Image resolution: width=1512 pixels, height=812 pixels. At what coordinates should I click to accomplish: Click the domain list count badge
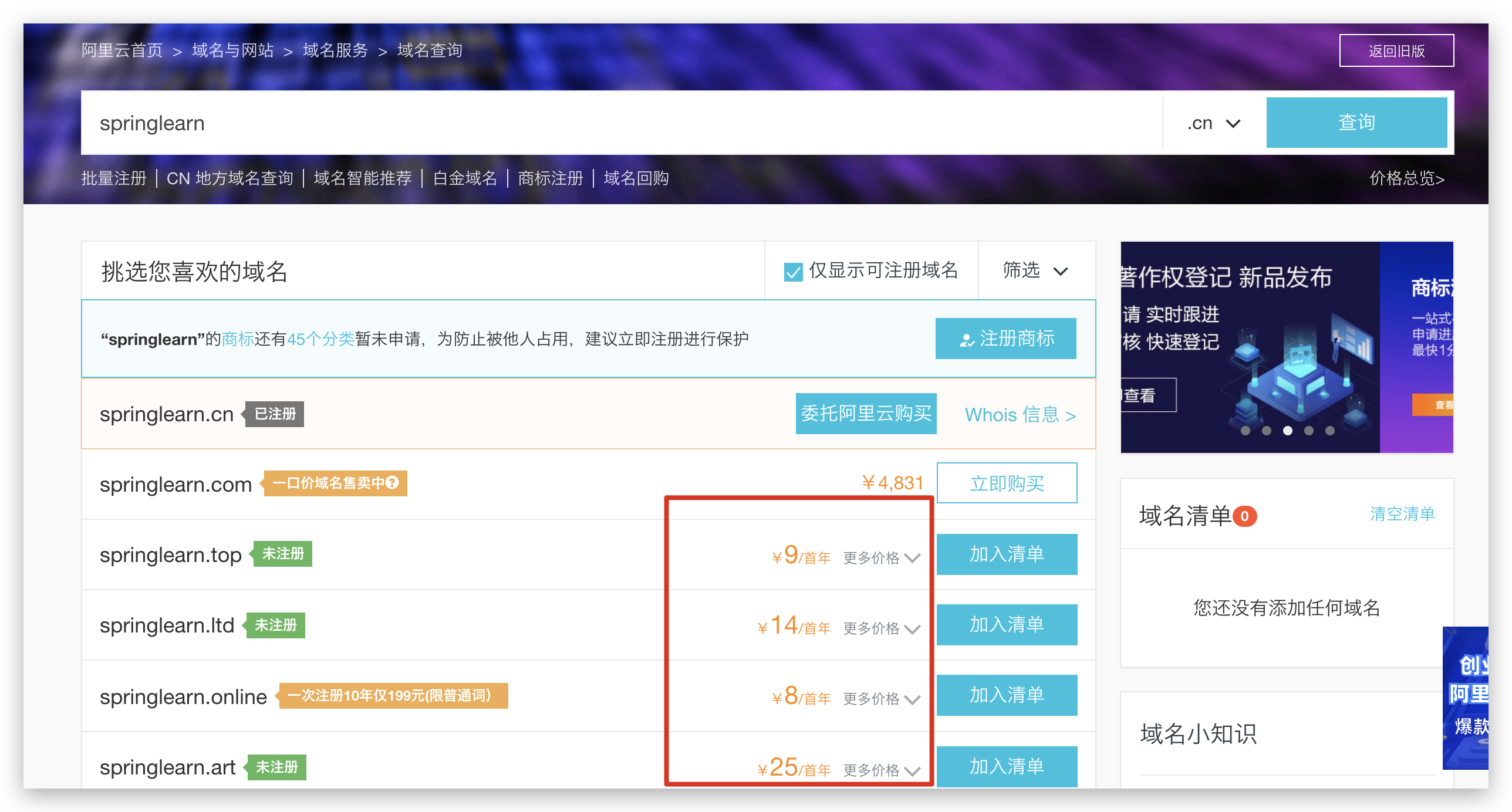[1244, 516]
